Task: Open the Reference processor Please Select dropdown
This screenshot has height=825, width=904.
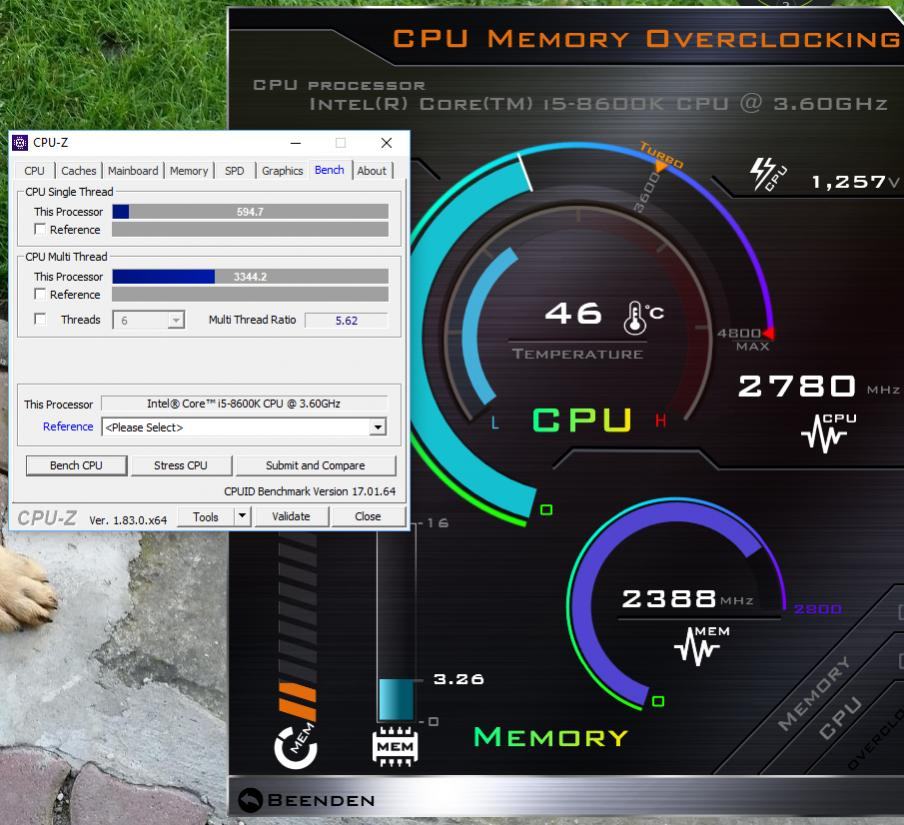Action: click(377, 427)
